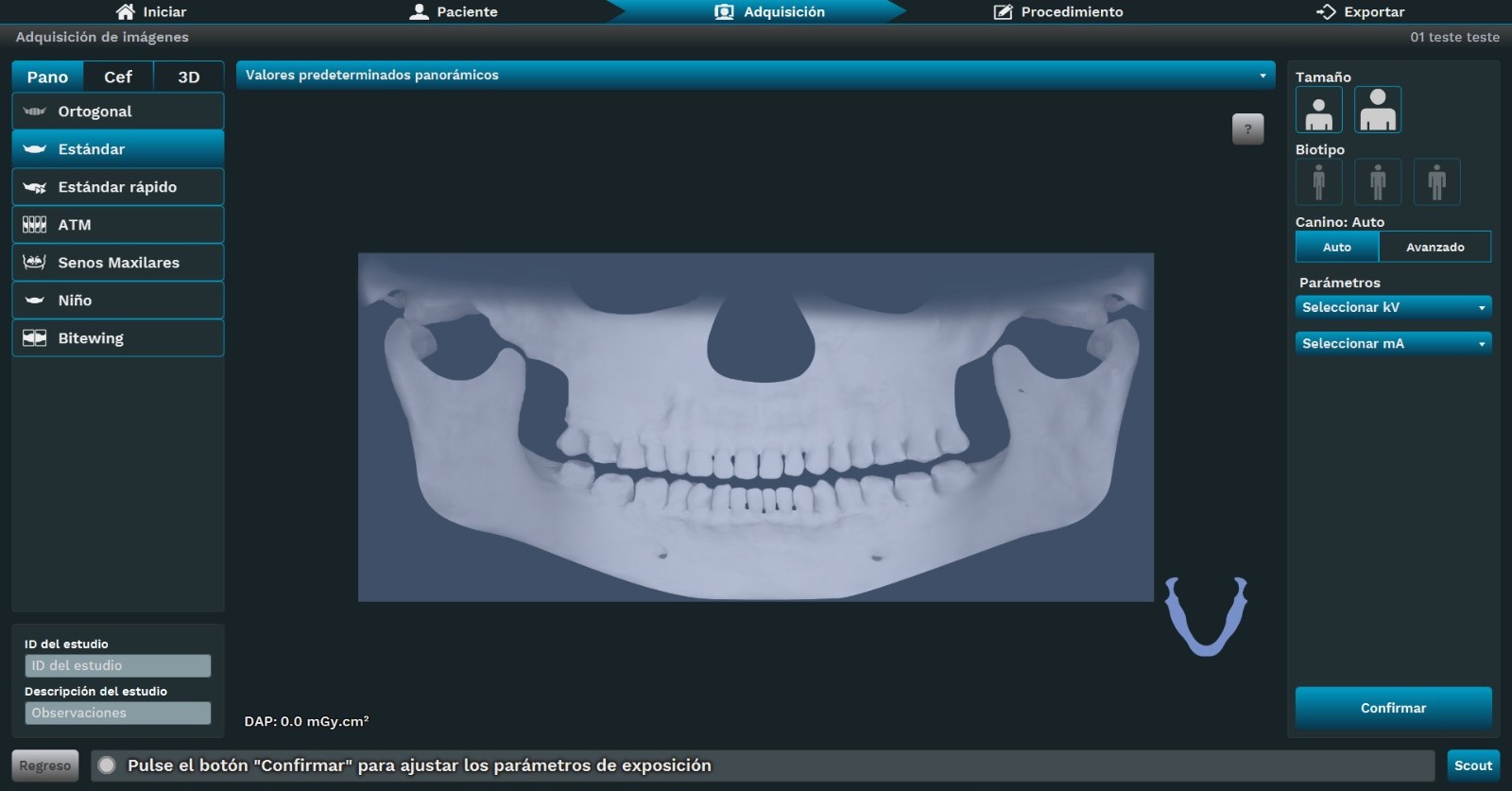
Task: Switch to the 3D tab
Action: point(189,77)
